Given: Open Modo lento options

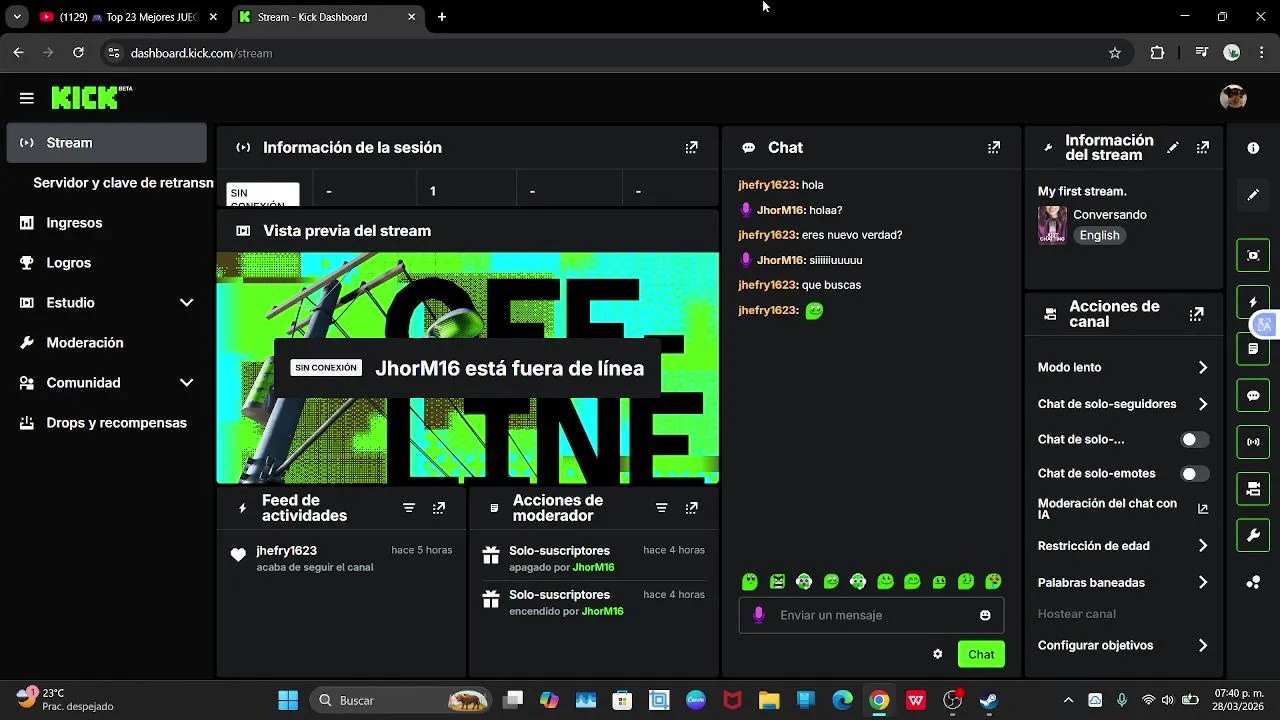Looking at the screenshot, I should 1123,367.
